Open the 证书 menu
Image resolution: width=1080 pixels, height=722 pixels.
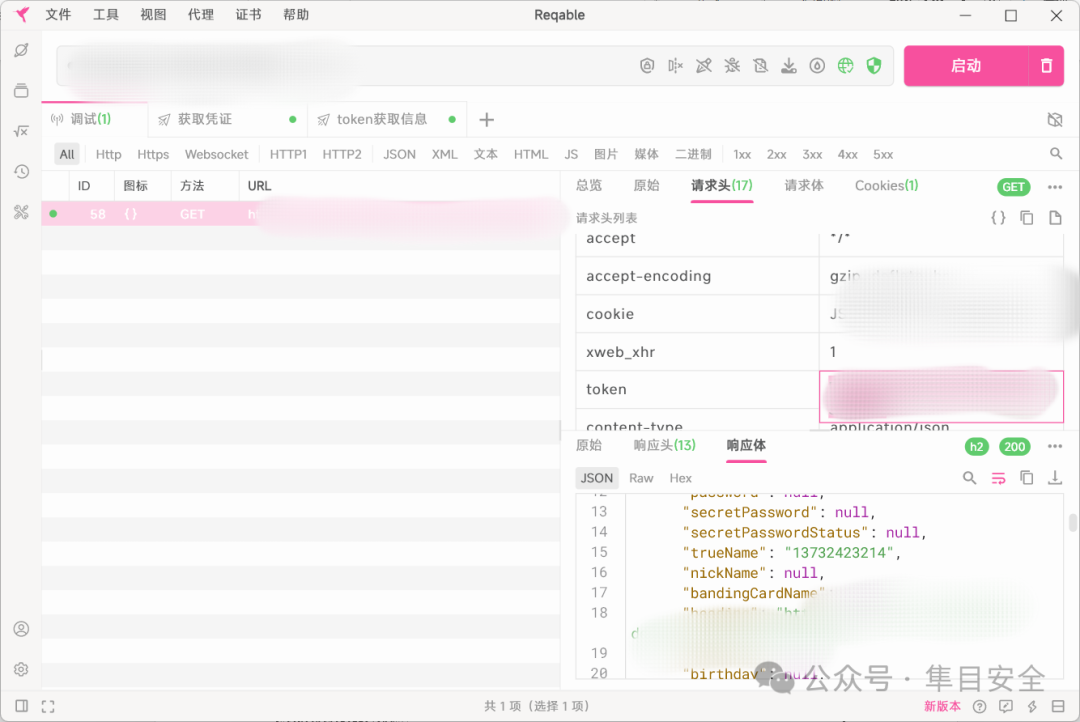coord(248,15)
